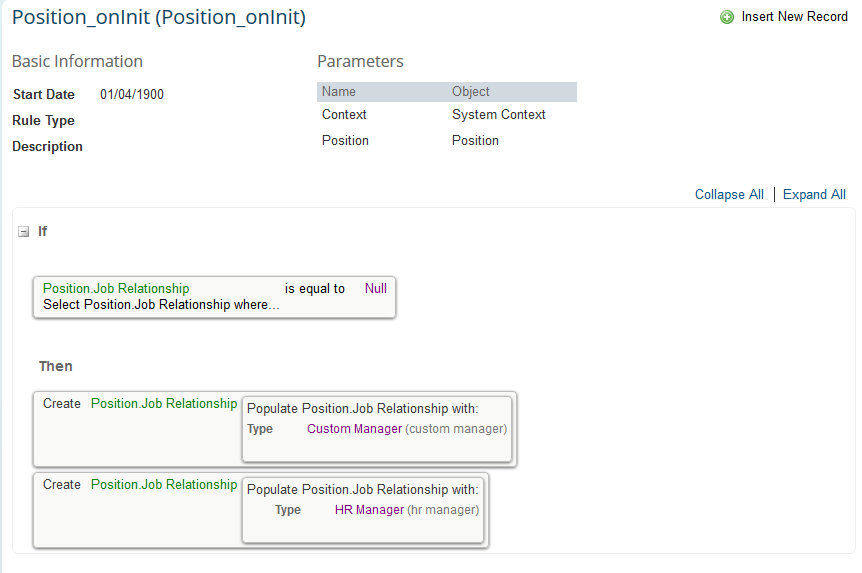Open the Position.Job Relationship condition field

[x=116, y=289]
